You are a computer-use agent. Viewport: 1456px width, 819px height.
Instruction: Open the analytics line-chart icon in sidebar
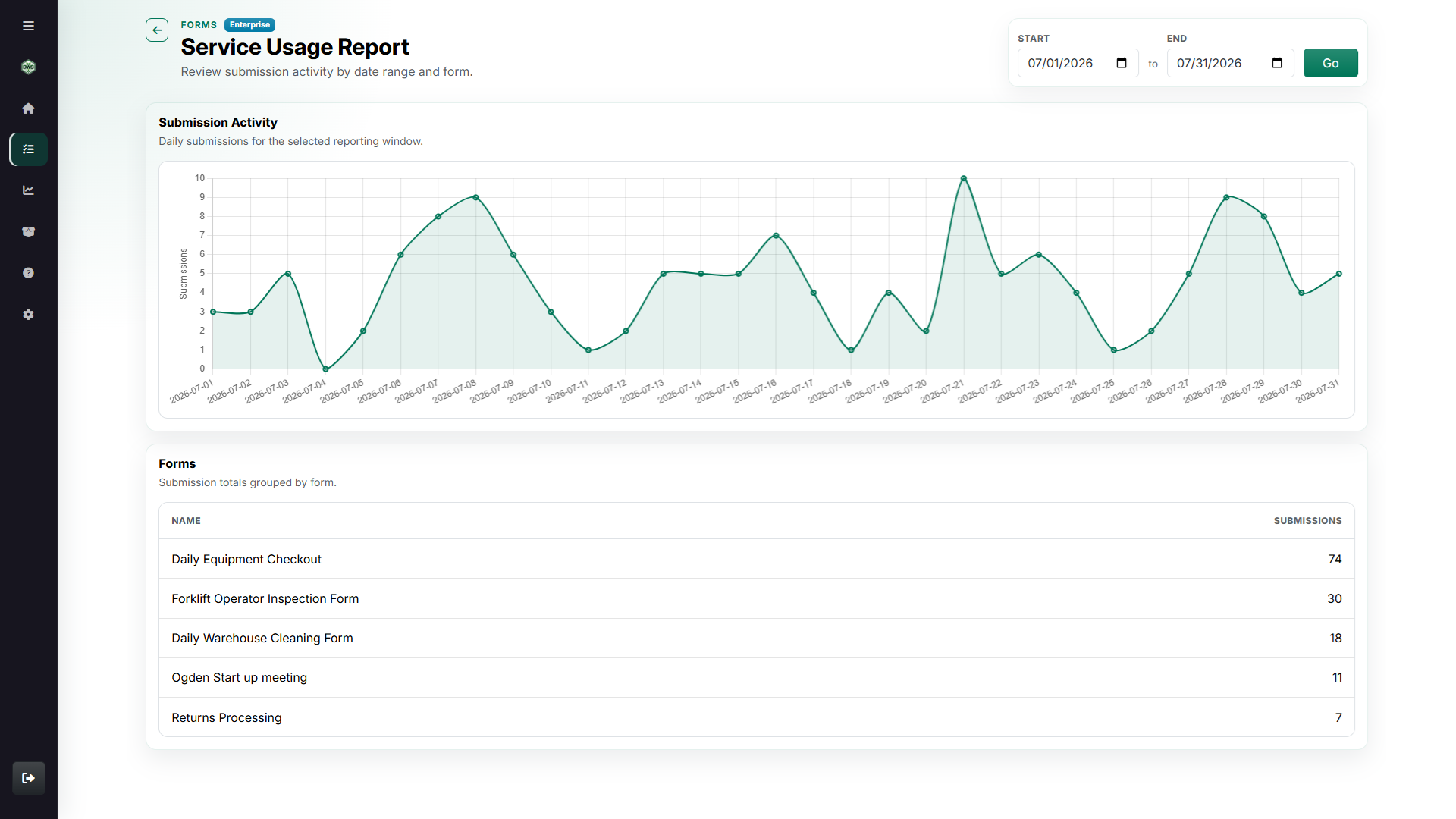[28, 190]
